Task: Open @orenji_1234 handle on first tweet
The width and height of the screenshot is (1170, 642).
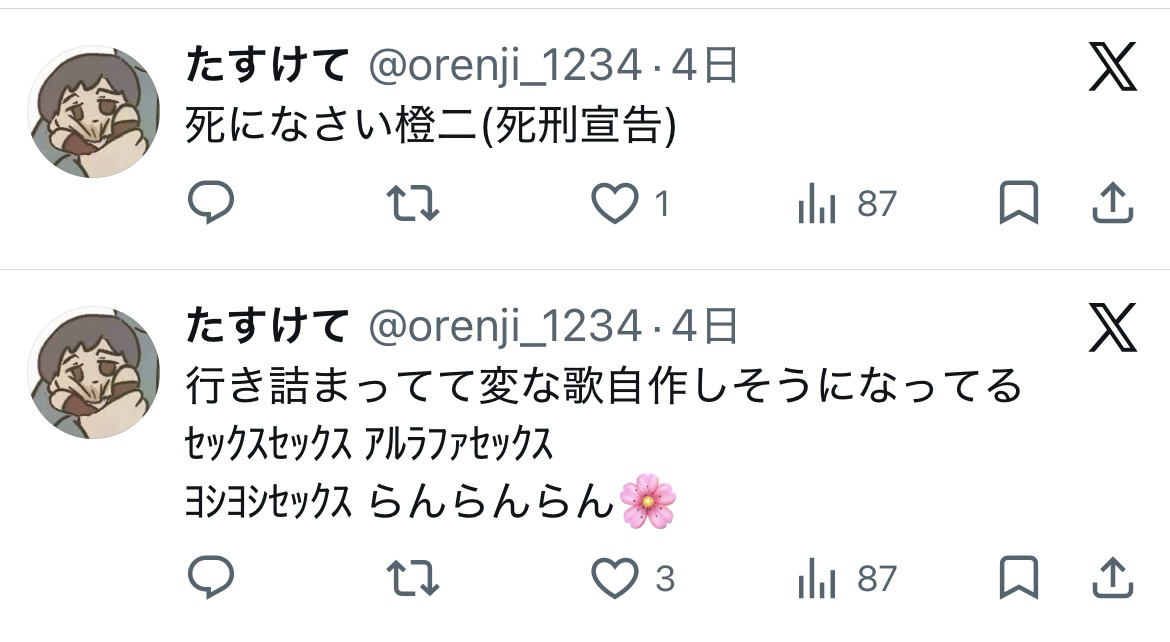Action: pos(505,66)
